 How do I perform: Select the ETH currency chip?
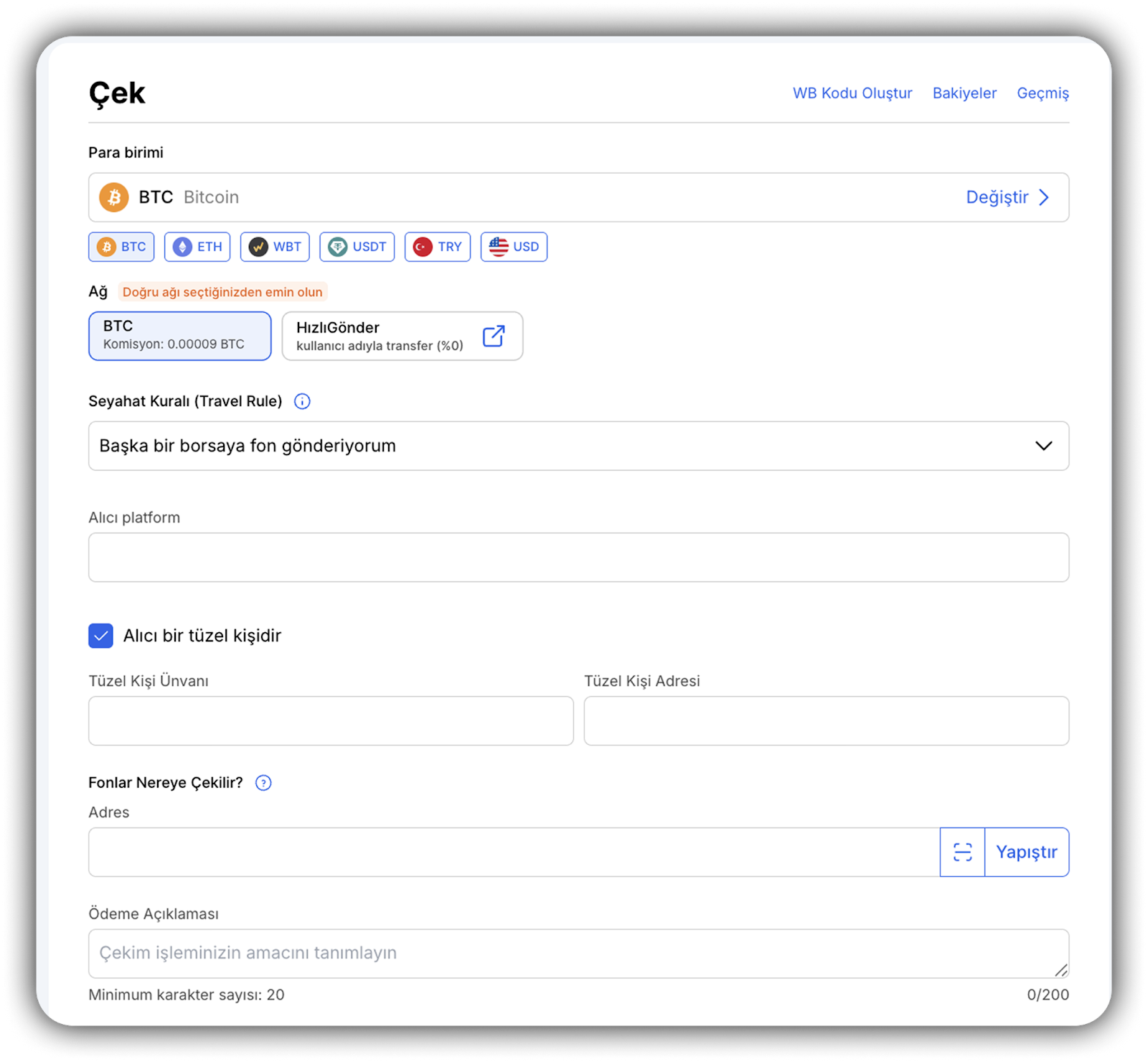(x=197, y=247)
